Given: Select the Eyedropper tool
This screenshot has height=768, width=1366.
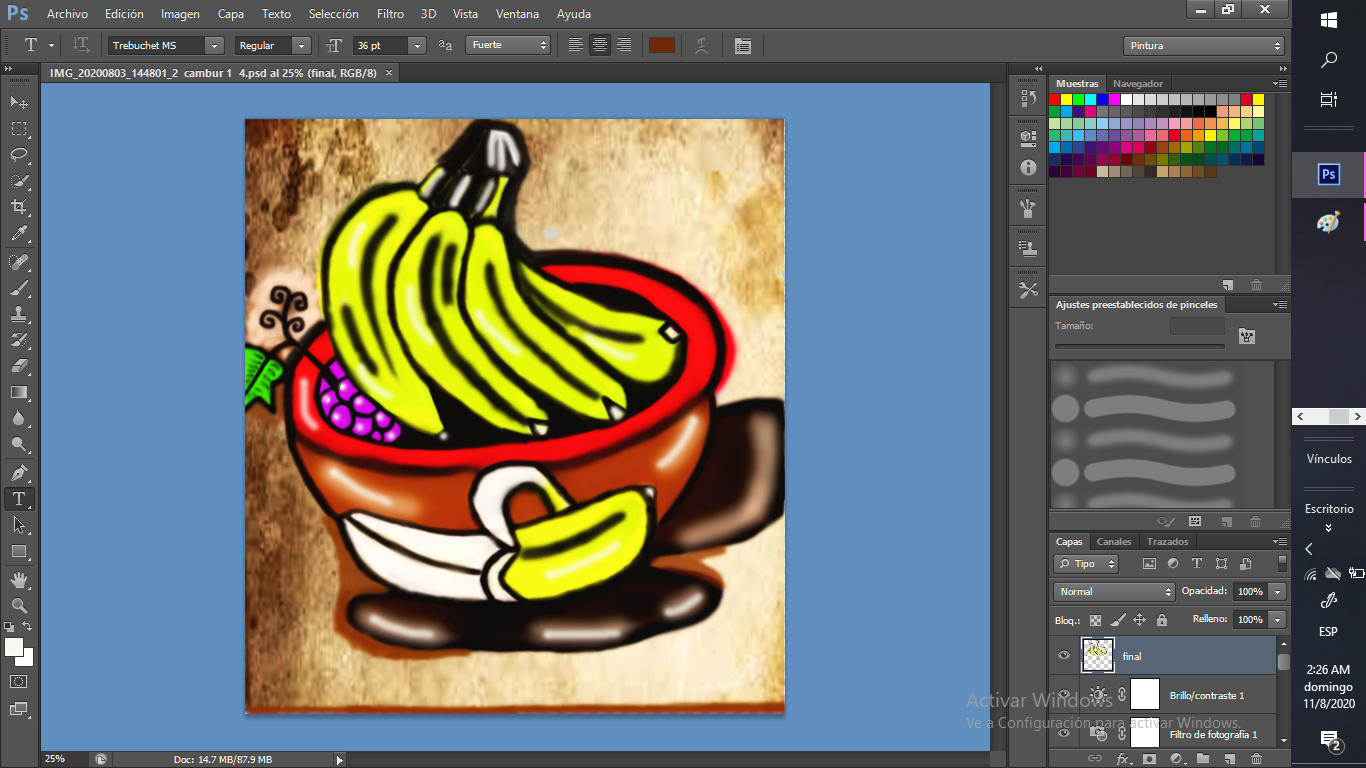Looking at the screenshot, I should [x=19, y=234].
